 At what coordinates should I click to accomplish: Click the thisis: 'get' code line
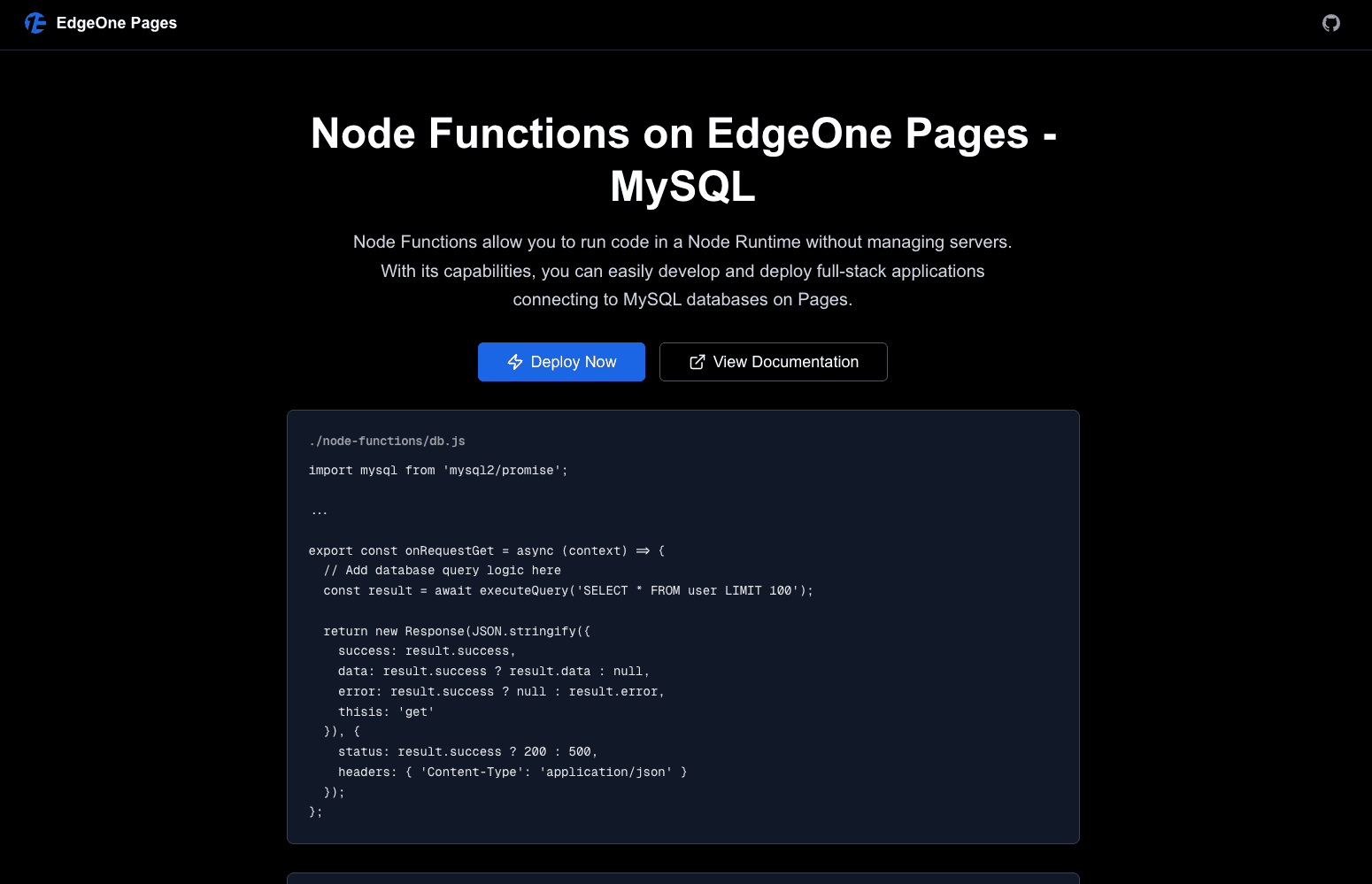[385, 711]
